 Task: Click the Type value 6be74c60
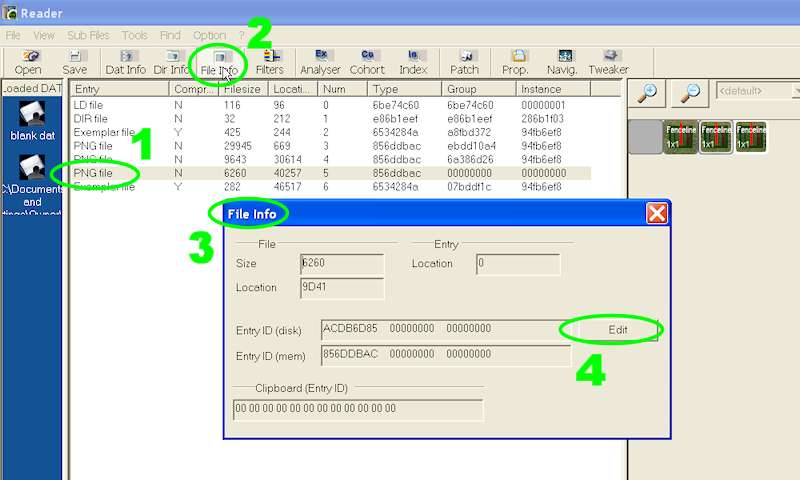[x=396, y=105]
